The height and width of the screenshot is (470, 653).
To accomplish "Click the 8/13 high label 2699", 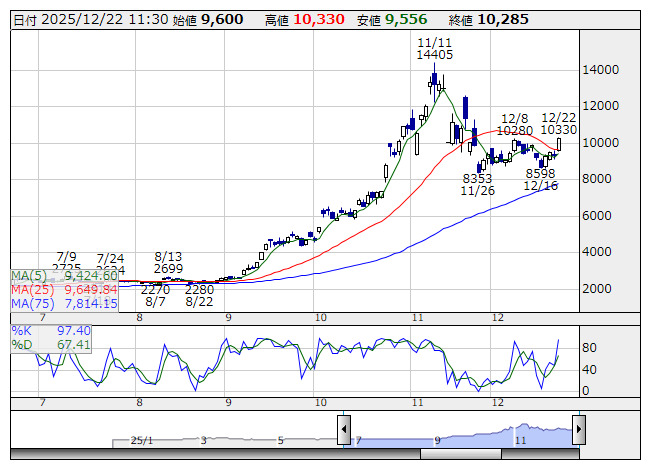I will tap(168, 269).
